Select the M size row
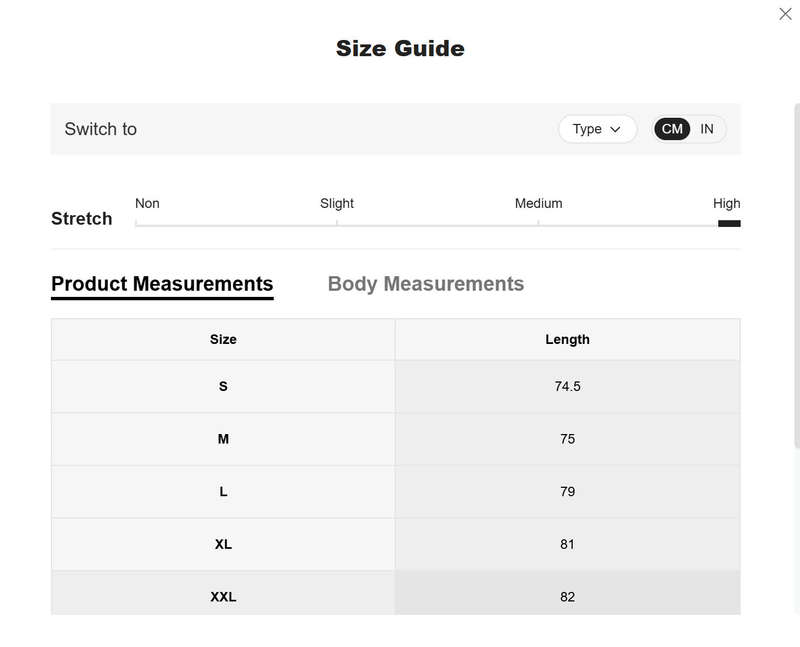This screenshot has height=647, width=800. click(396, 439)
